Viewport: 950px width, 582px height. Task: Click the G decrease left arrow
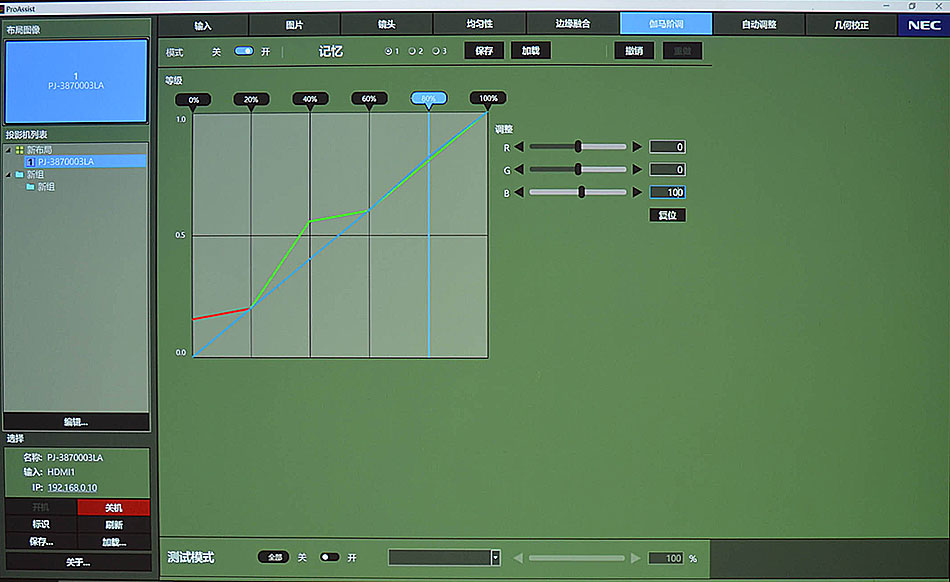[x=519, y=169]
